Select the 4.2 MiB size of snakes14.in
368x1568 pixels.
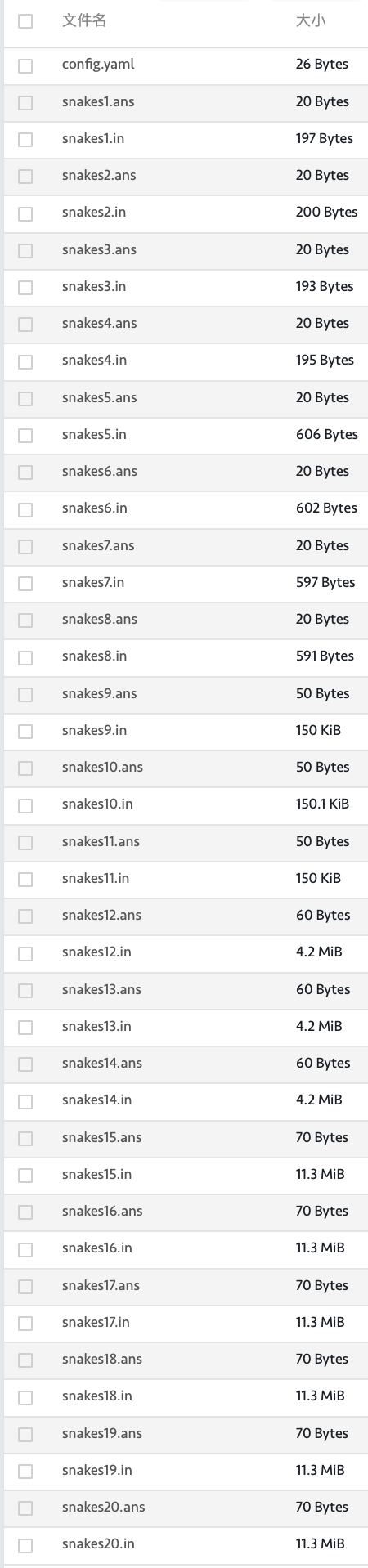319,1100
